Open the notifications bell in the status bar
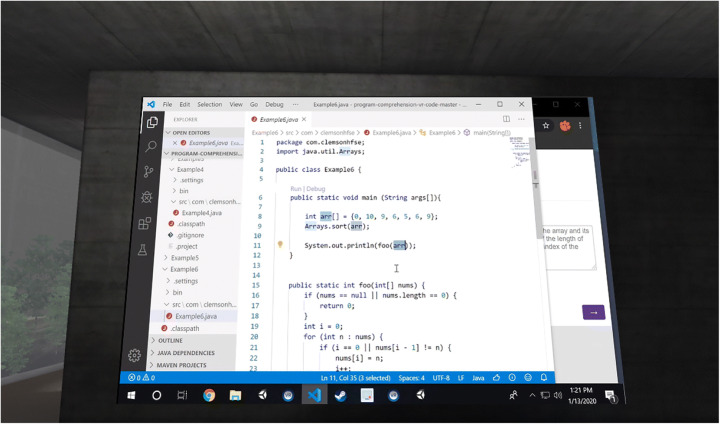 pyautogui.click(x=544, y=378)
